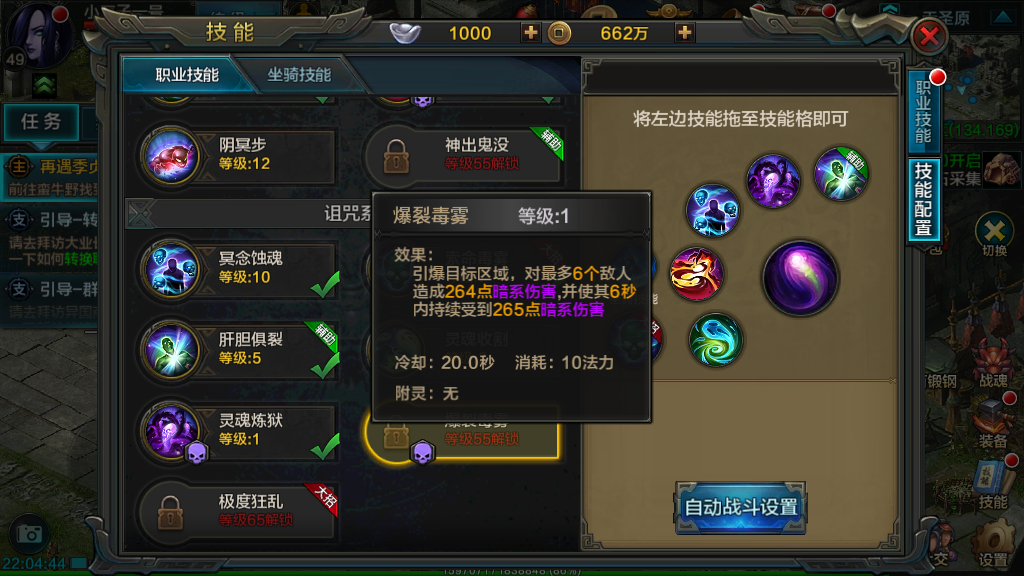
Task: Add gold coins with the plus button
Action: point(684,32)
